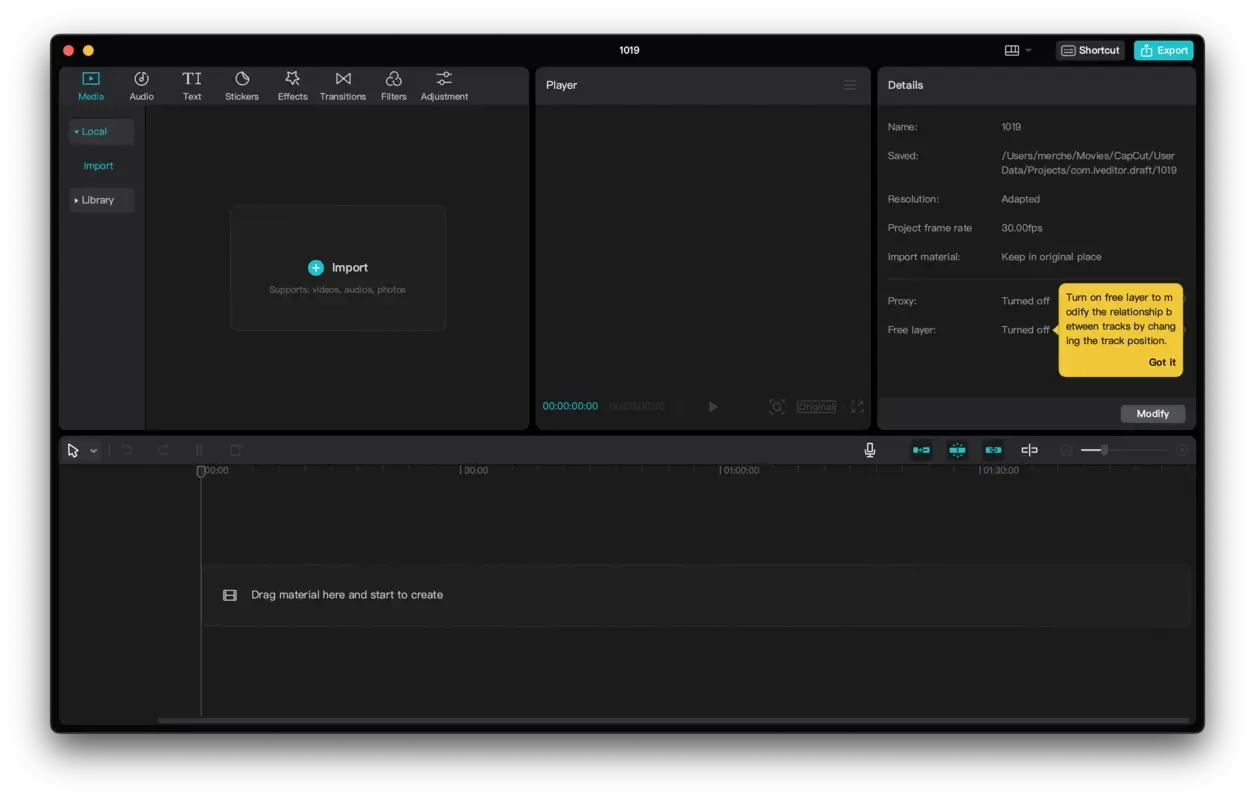The image size is (1255, 800).
Task: Click the Proxy 'Turned off' value
Action: (1025, 301)
